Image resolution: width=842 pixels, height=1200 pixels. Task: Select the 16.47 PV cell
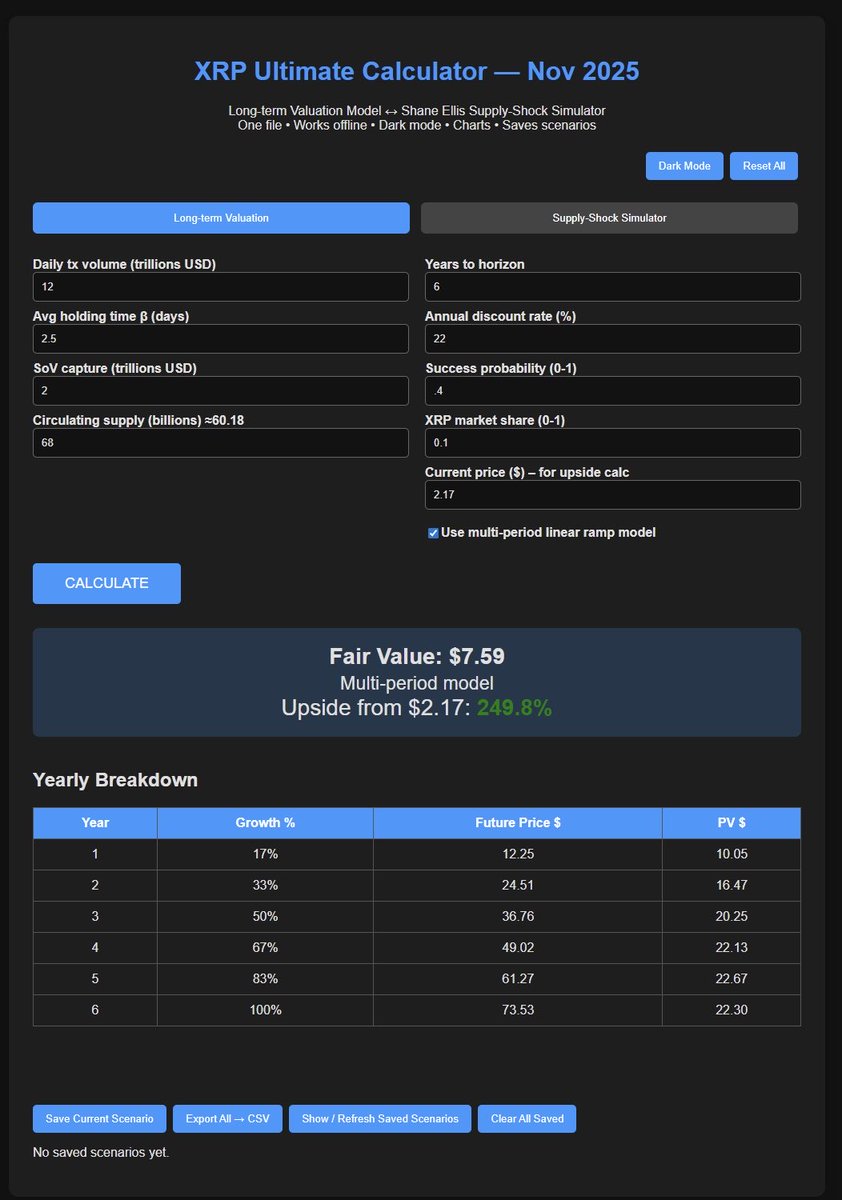(x=731, y=885)
